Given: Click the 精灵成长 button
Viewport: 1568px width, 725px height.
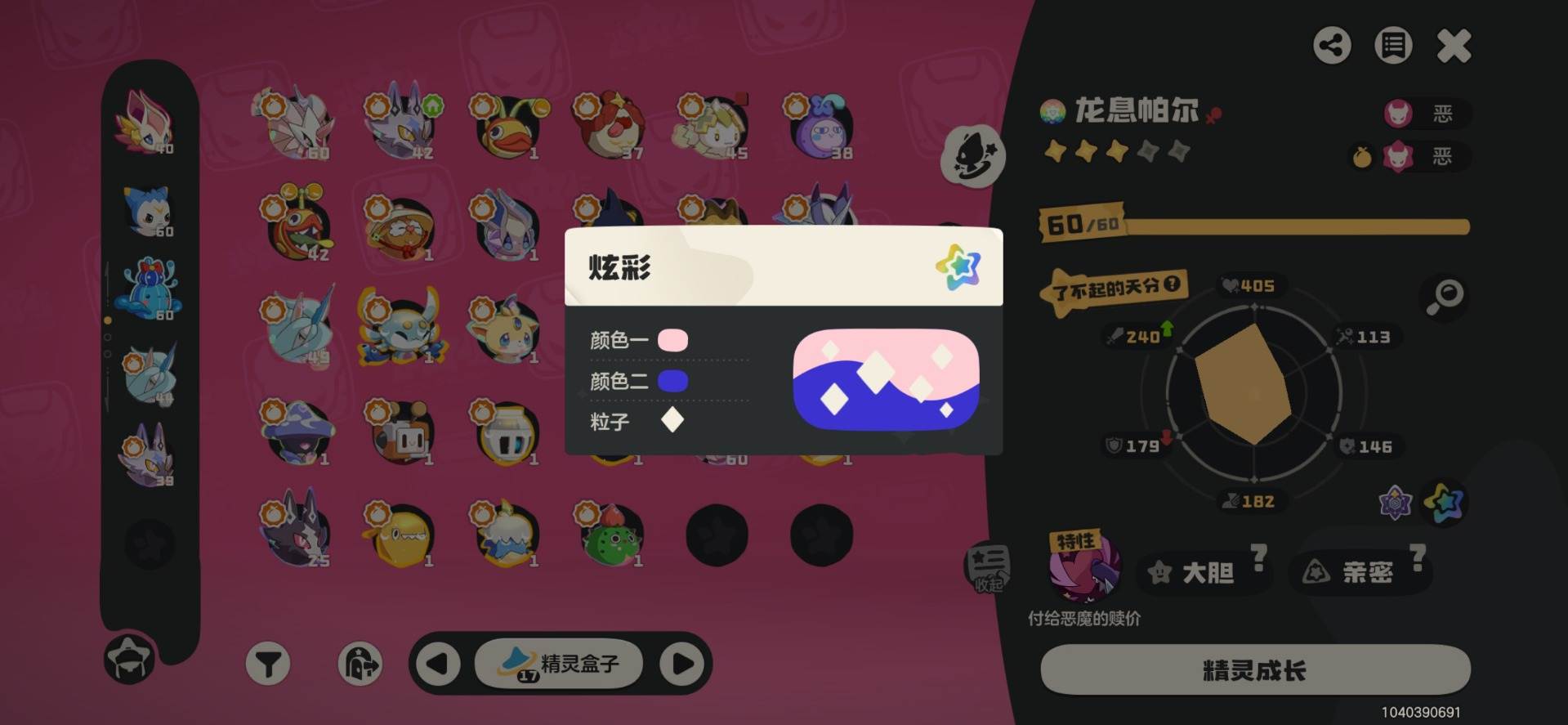Looking at the screenshot, I should pos(1255,670).
